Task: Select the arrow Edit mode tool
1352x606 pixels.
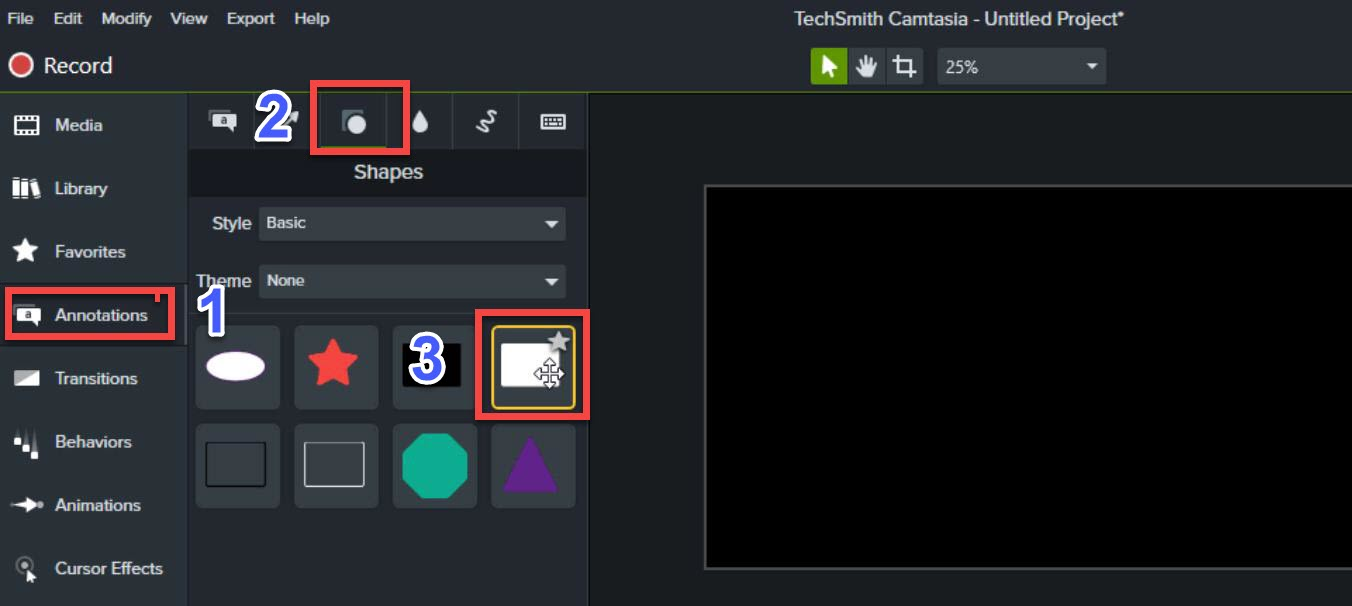Action: 829,66
